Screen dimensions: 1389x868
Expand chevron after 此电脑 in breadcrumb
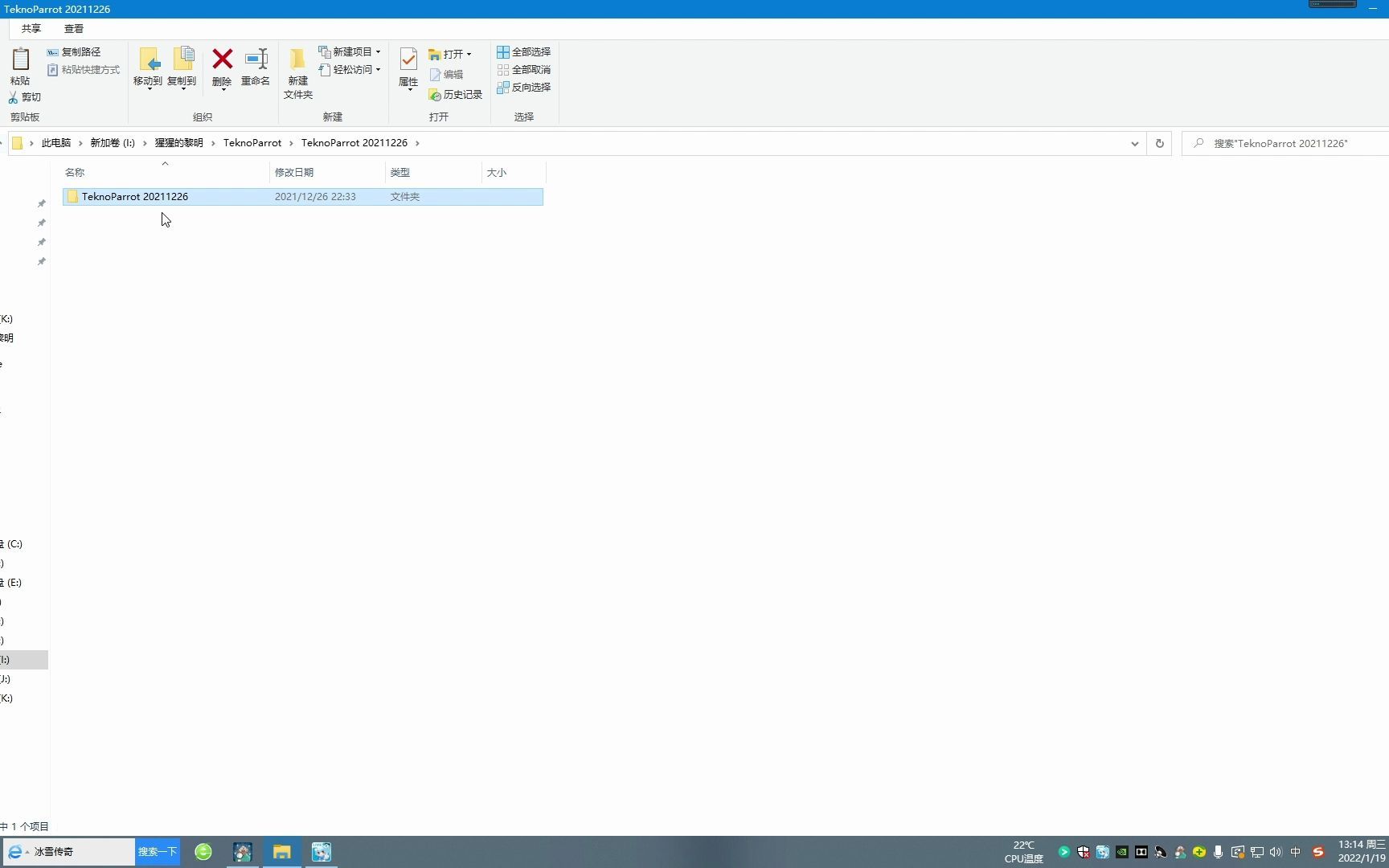pos(80,143)
